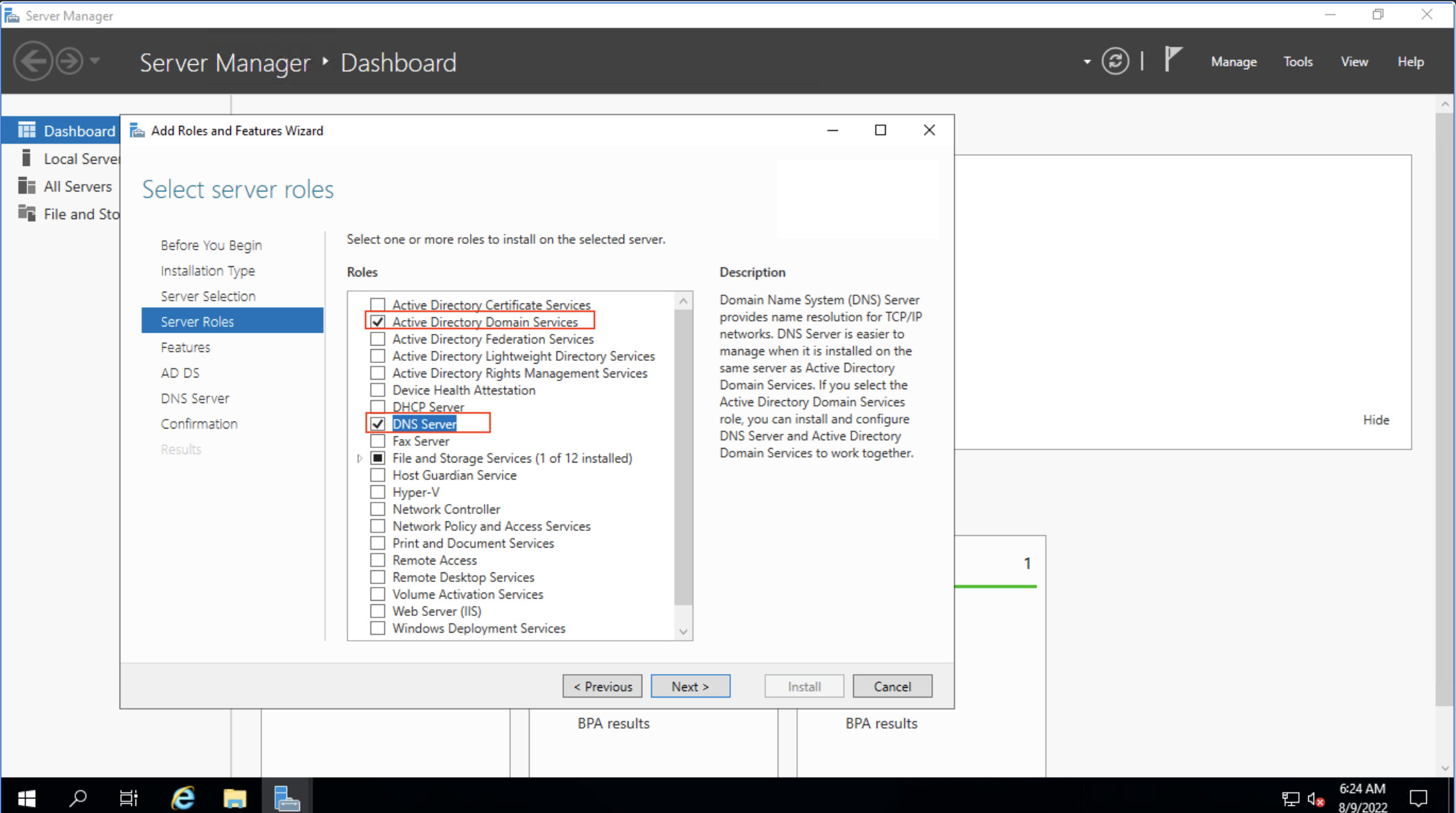Click Server Manager main window scrollbar
This screenshot has width=1456, height=813.
point(1444,409)
